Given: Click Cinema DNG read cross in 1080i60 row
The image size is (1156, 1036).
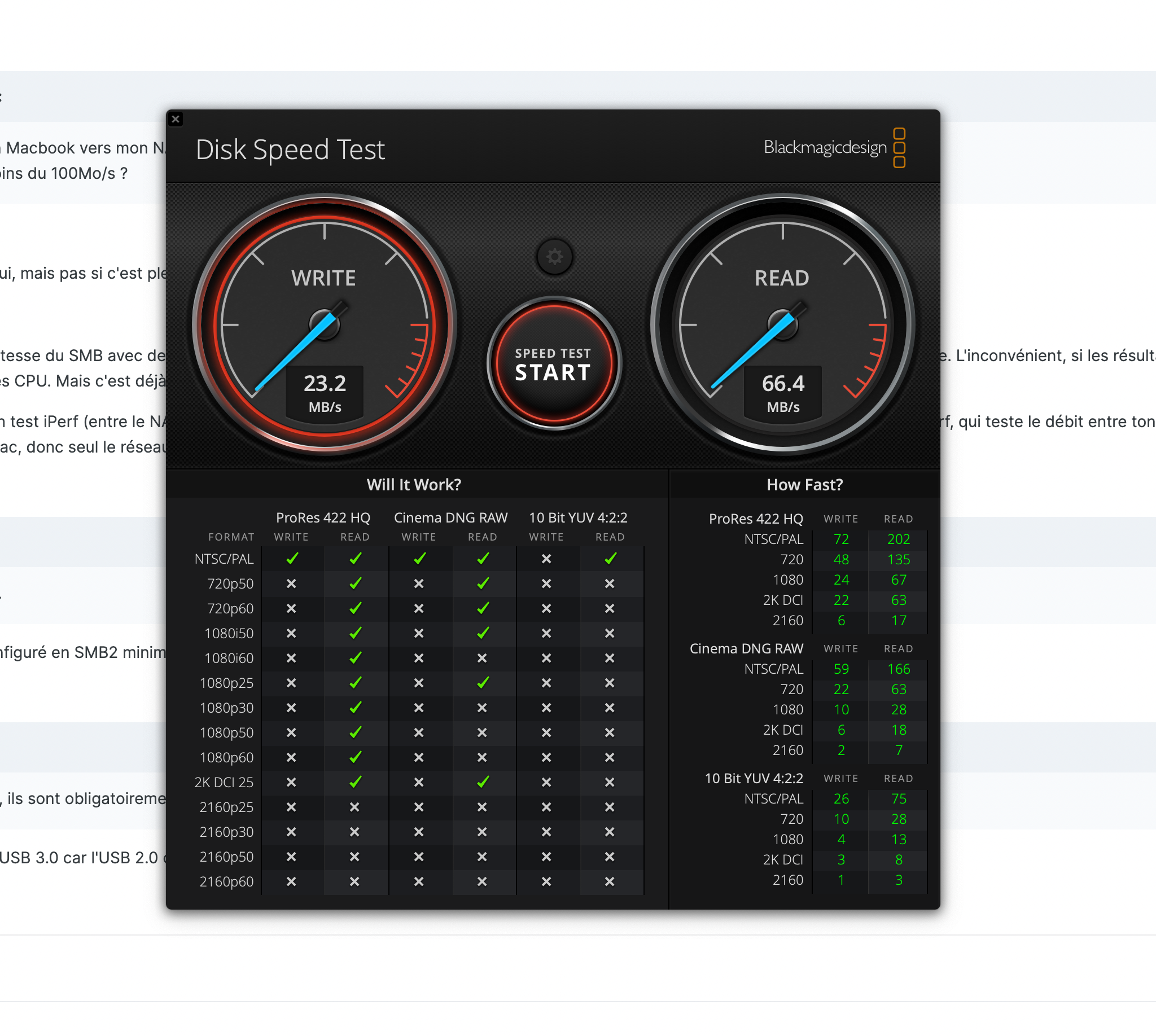Looking at the screenshot, I should (x=482, y=659).
